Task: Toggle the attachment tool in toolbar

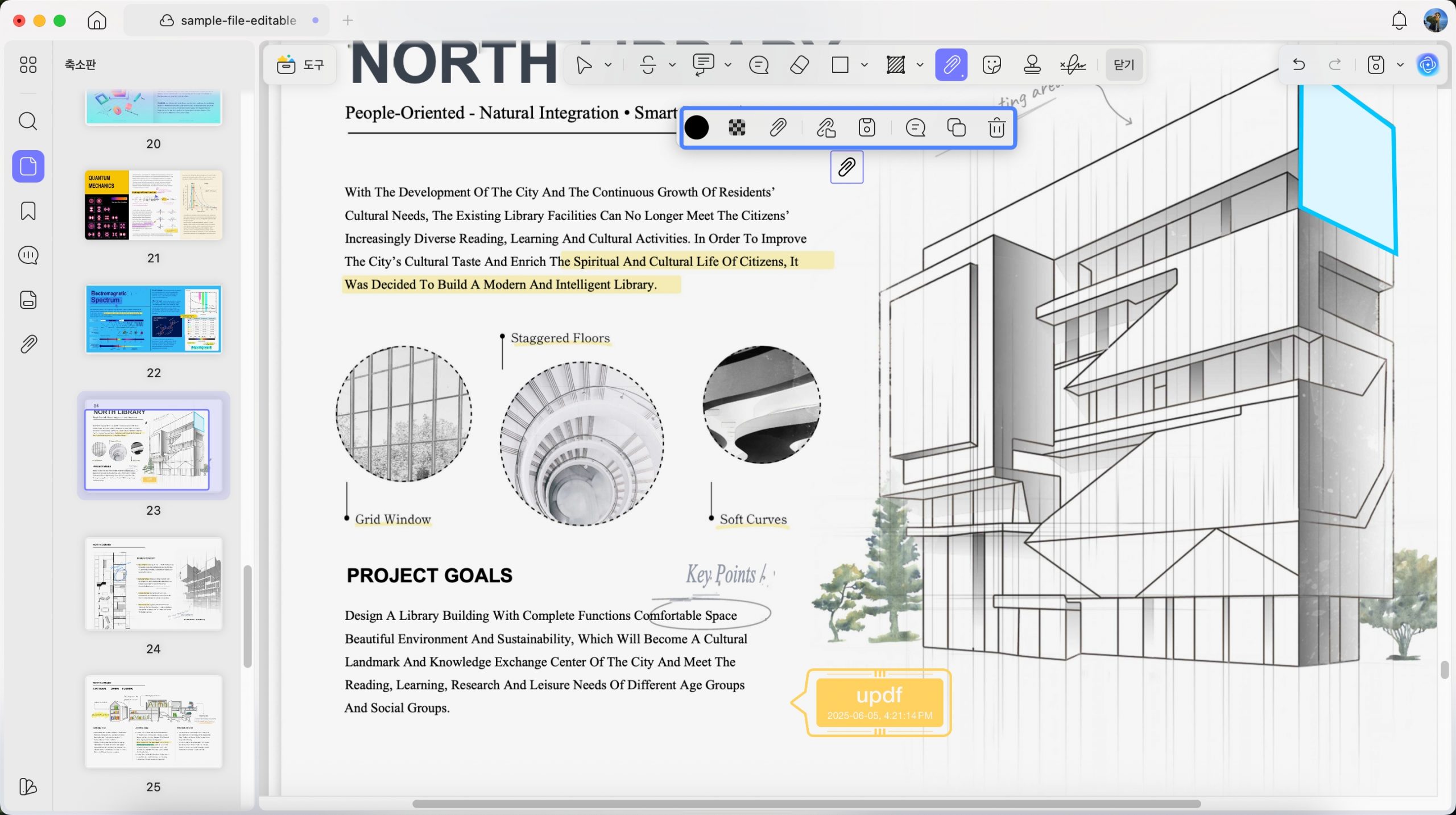Action: pyautogui.click(x=952, y=65)
